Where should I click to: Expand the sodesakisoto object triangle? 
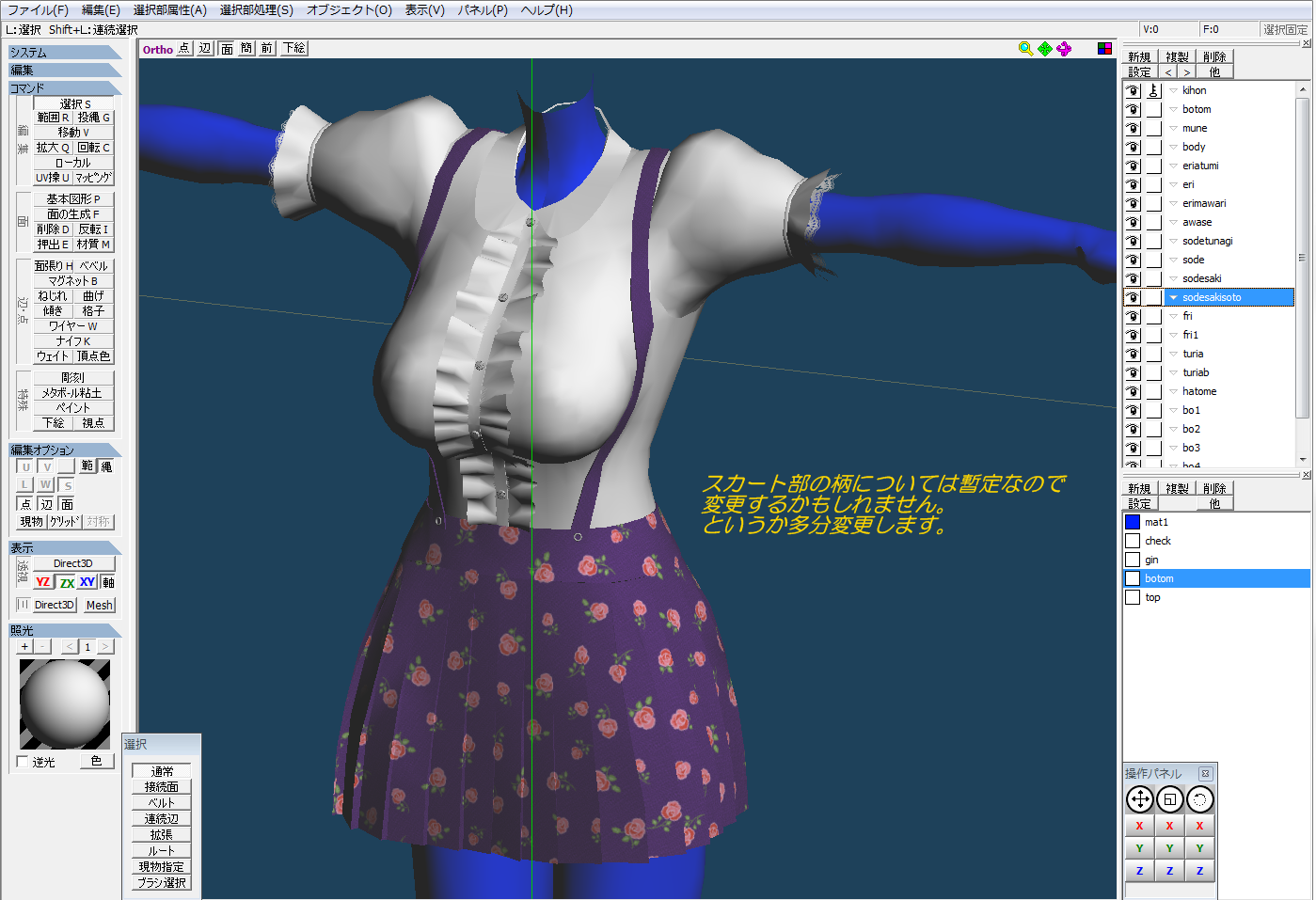[1173, 297]
